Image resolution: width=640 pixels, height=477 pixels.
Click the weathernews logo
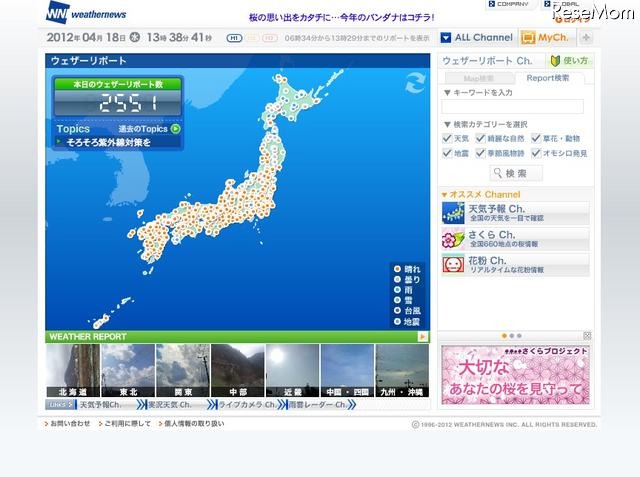click(86, 13)
